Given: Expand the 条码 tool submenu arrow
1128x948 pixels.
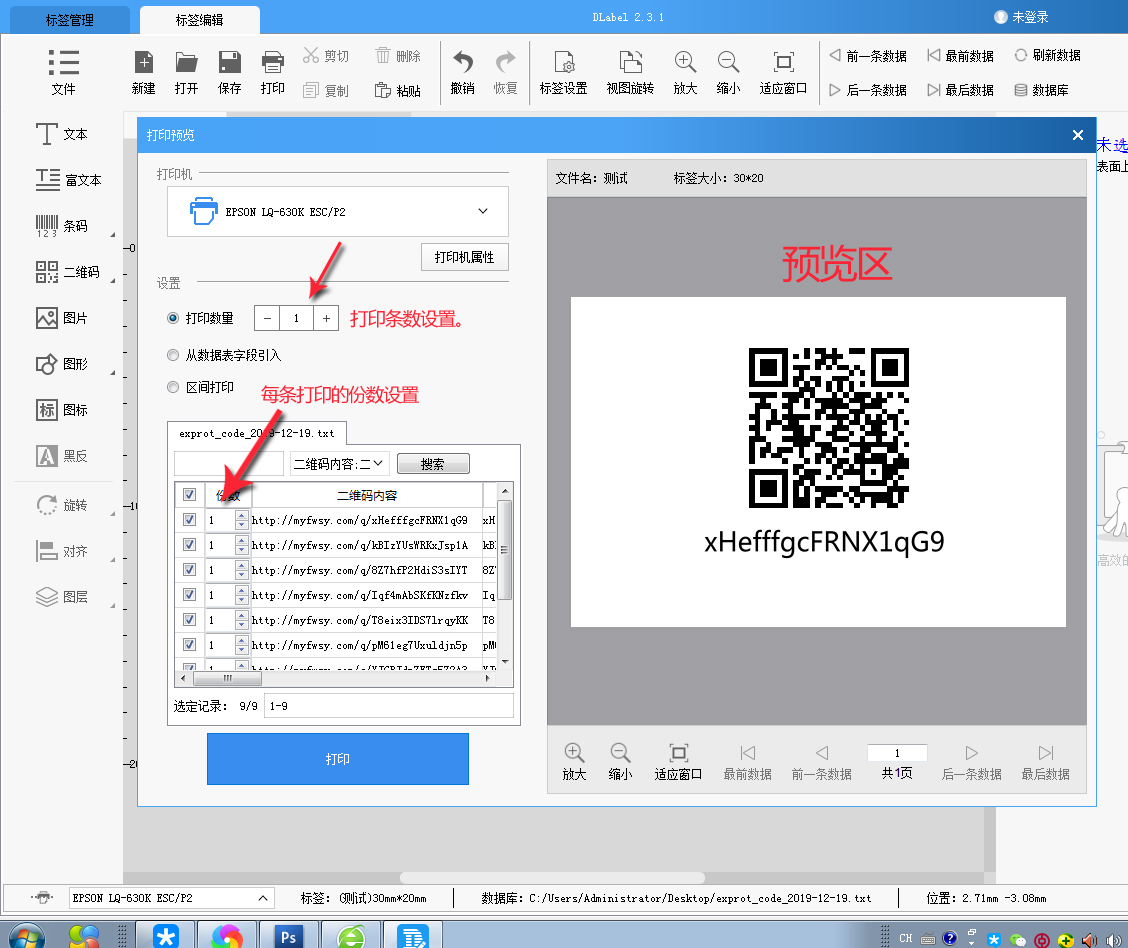Looking at the screenshot, I should pos(112,234).
